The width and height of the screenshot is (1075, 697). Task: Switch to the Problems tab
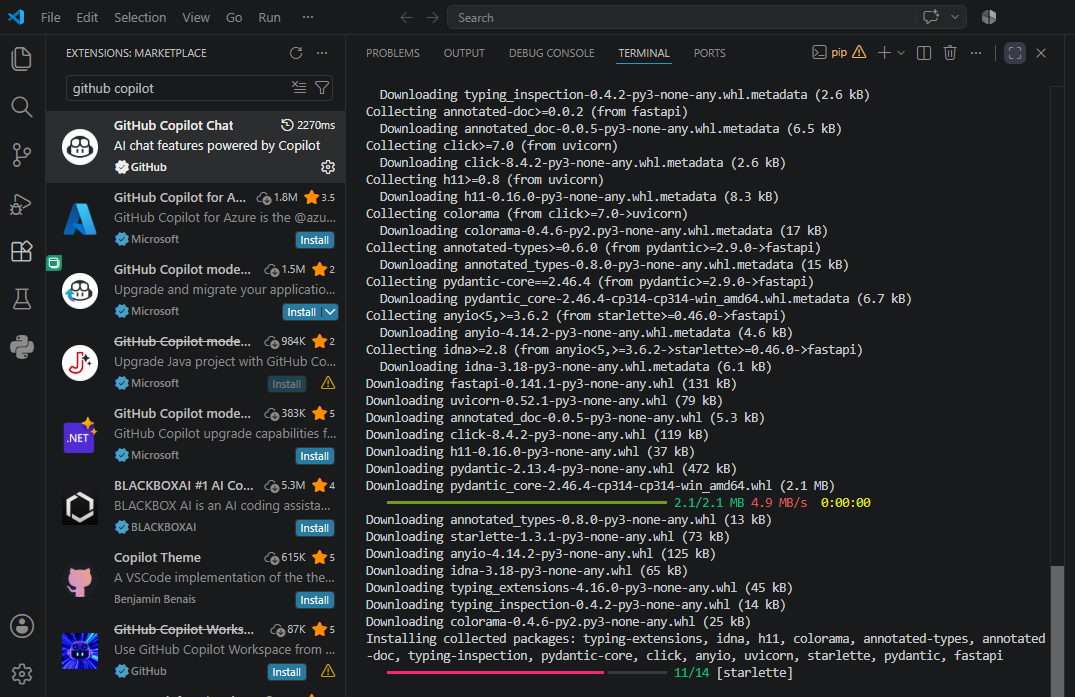[x=393, y=53]
